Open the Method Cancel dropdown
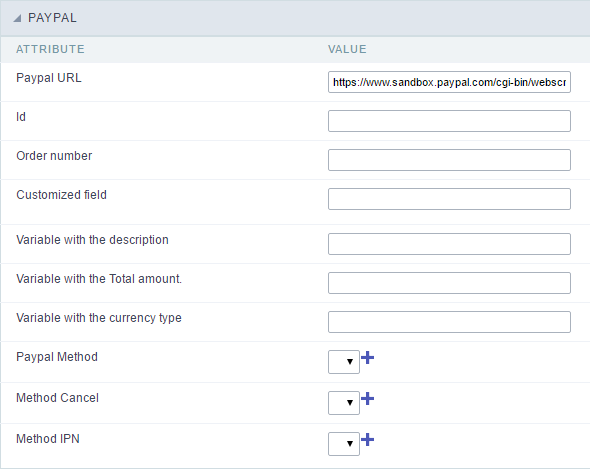Image resolution: width=590 pixels, height=469 pixels. tap(344, 403)
